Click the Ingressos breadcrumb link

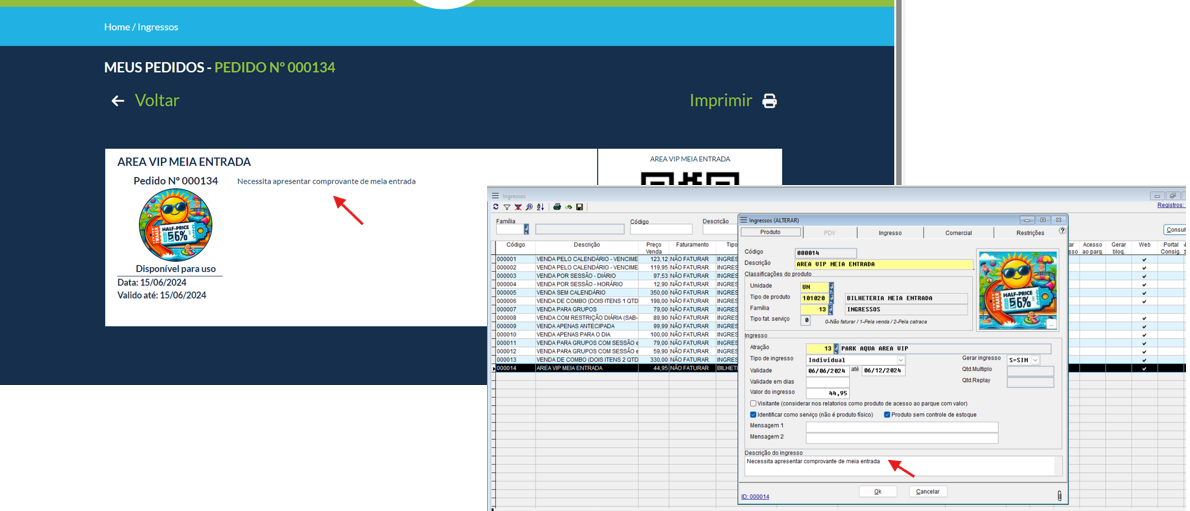click(x=158, y=27)
